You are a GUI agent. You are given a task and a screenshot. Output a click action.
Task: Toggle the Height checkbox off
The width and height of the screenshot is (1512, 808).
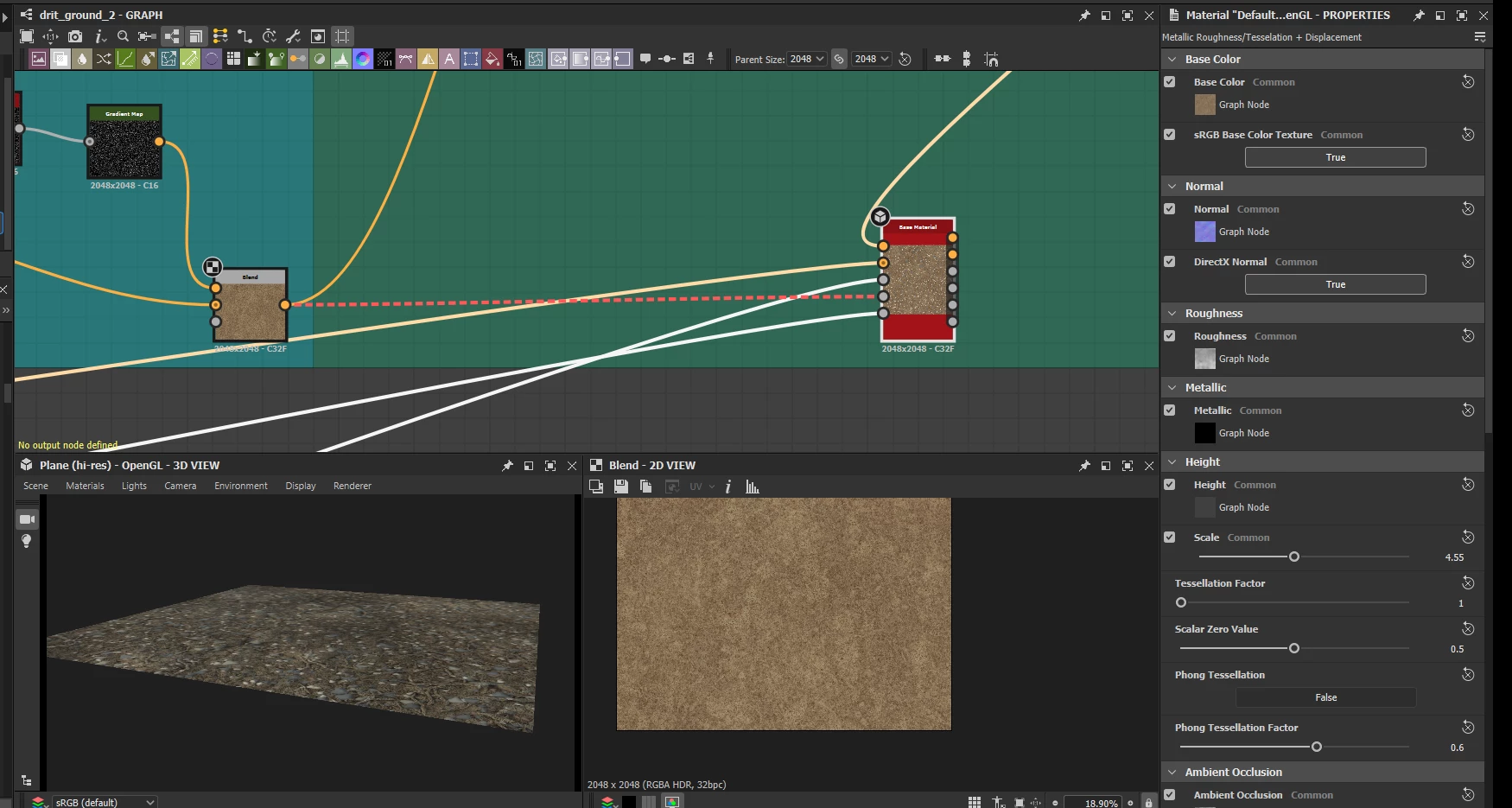point(1170,485)
